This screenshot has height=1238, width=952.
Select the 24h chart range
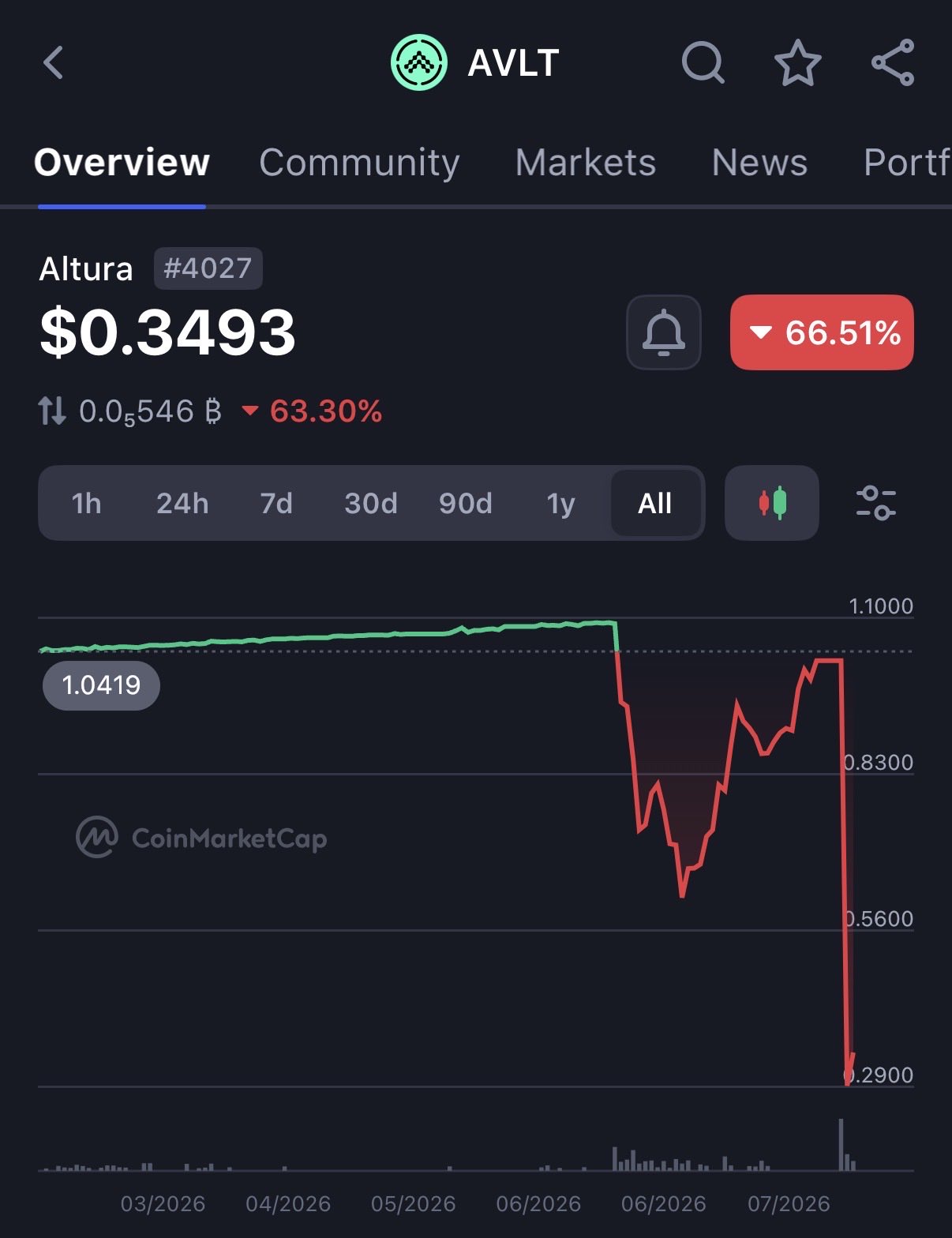point(182,503)
